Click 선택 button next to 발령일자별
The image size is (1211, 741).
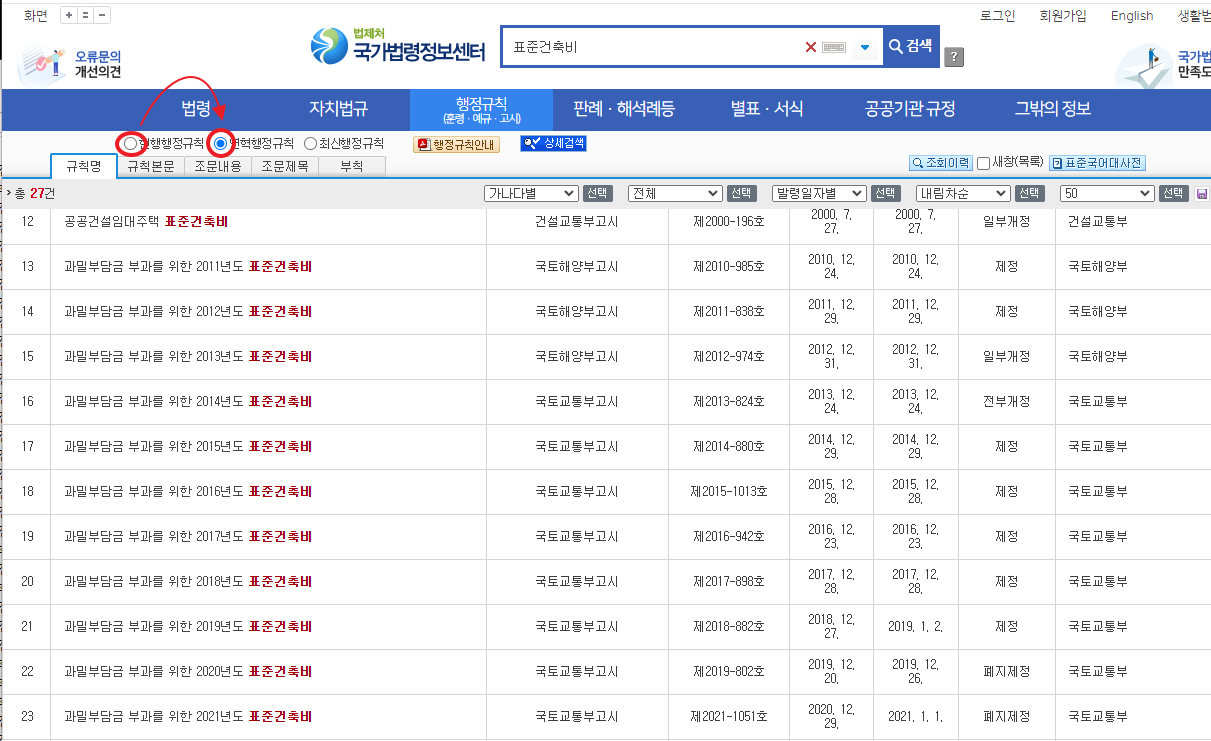point(885,193)
